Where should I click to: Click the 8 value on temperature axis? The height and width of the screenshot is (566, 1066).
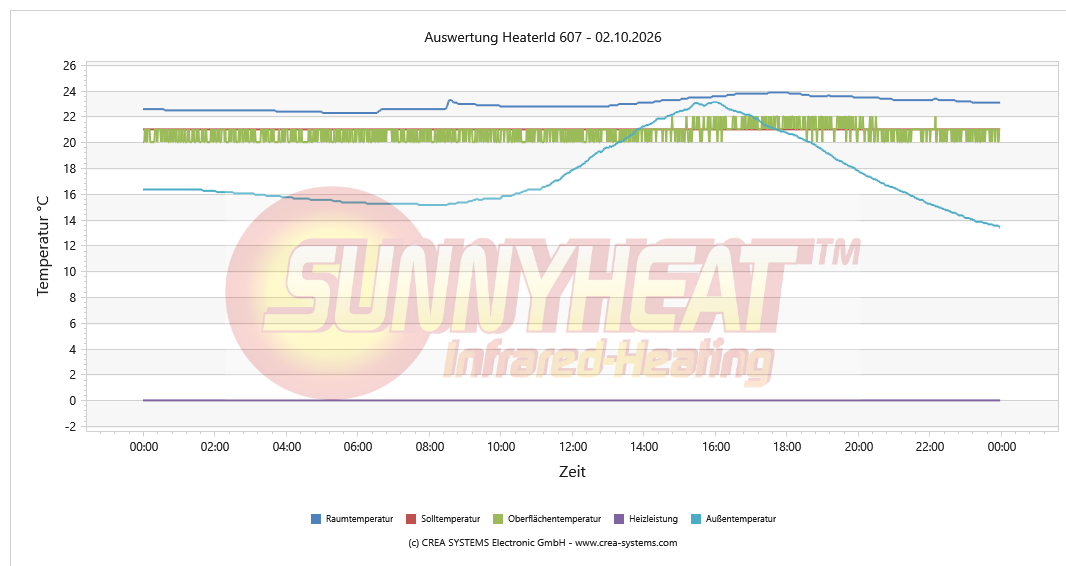click(x=73, y=298)
